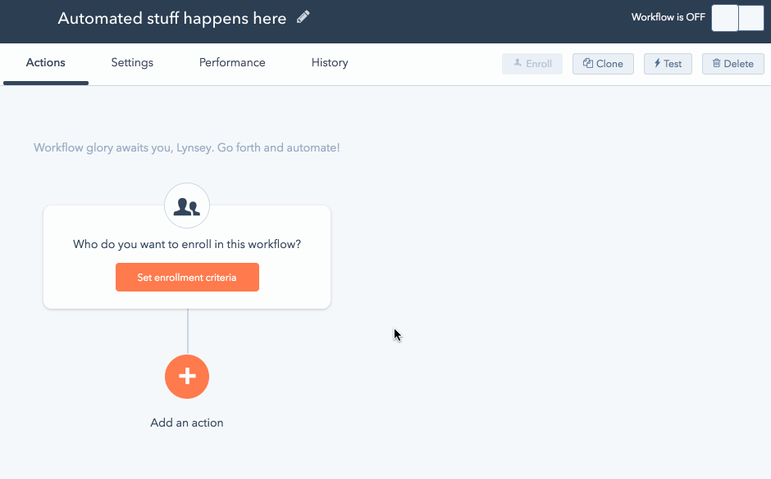
Task: Click the copy icon on the Clone button
Action: pos(588,63)
